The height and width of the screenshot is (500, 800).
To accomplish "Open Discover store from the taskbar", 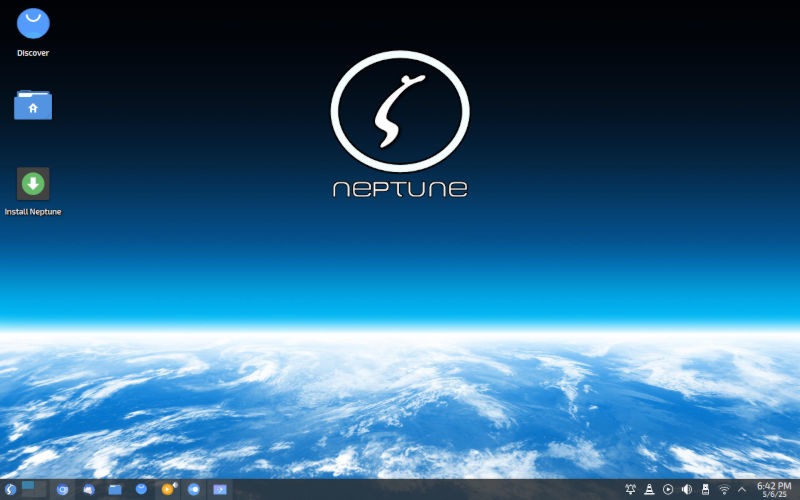I will click(x=141, y=489).
